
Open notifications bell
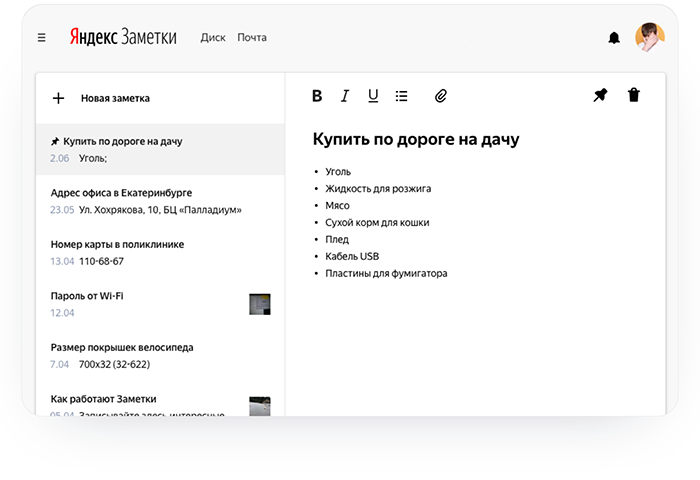pyautogui.click(x=614, y=38)
